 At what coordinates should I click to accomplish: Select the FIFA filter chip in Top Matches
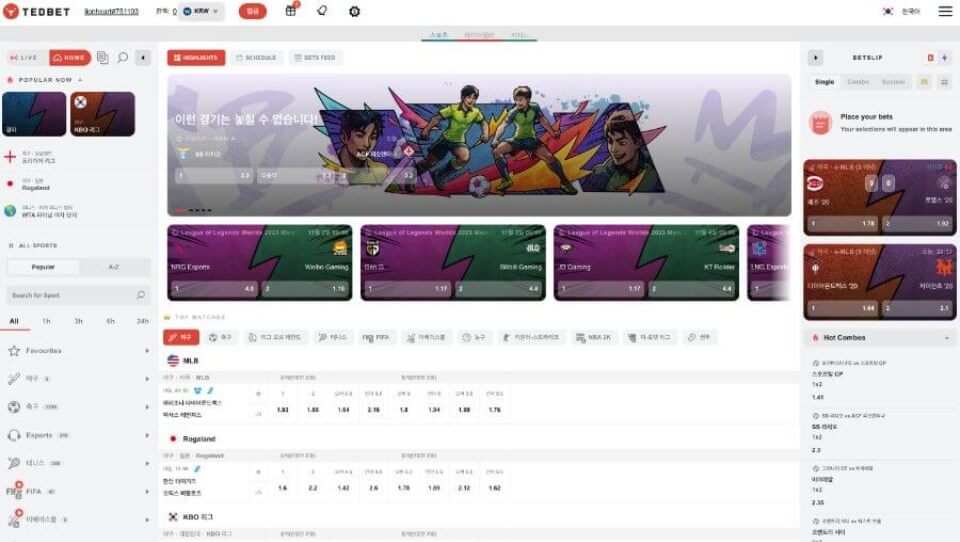pyautogui.click(x=376, y=337)
